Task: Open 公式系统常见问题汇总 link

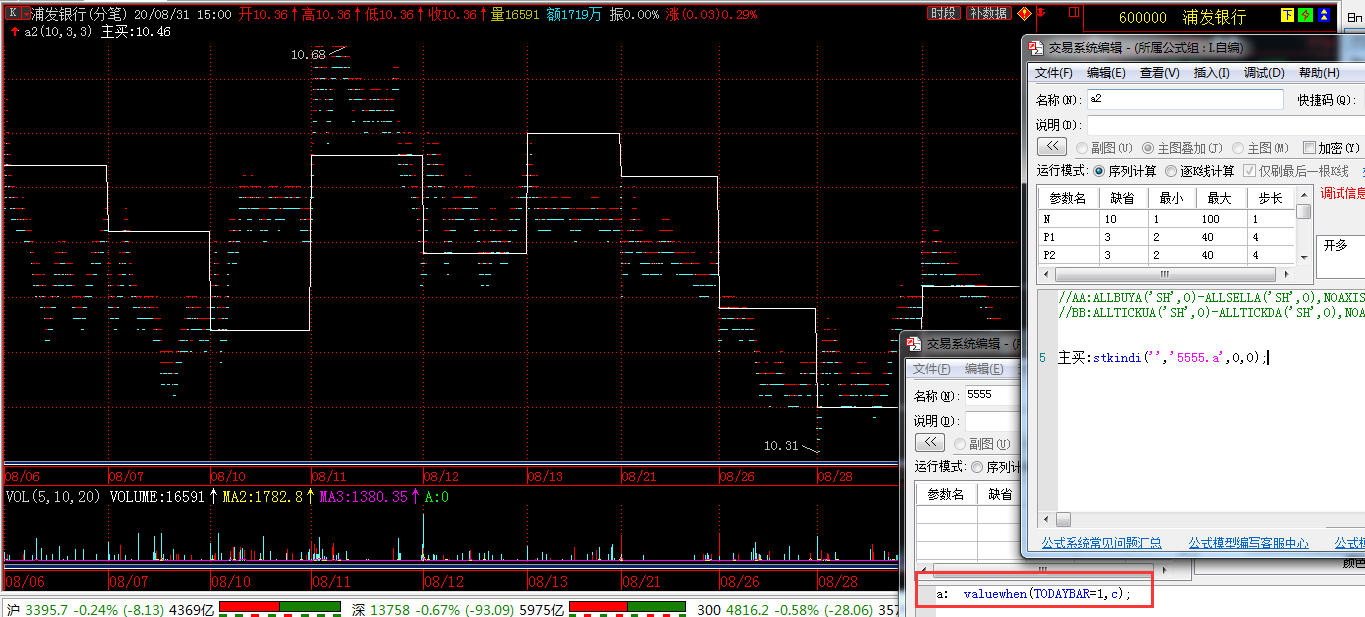Action: click(x=1101, y=543)
